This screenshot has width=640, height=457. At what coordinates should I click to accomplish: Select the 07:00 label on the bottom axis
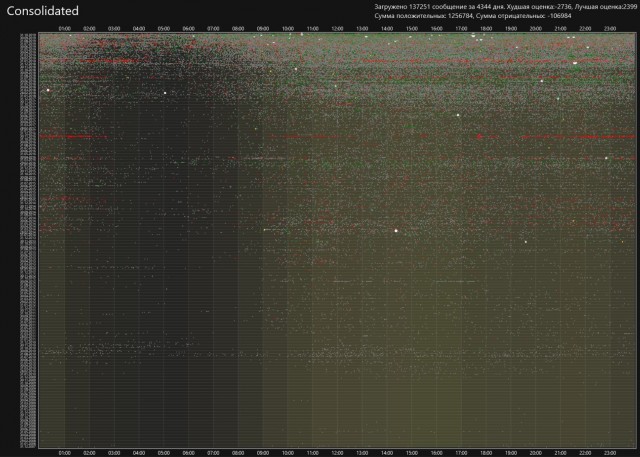pyautogui.click(x=213, y=453)
